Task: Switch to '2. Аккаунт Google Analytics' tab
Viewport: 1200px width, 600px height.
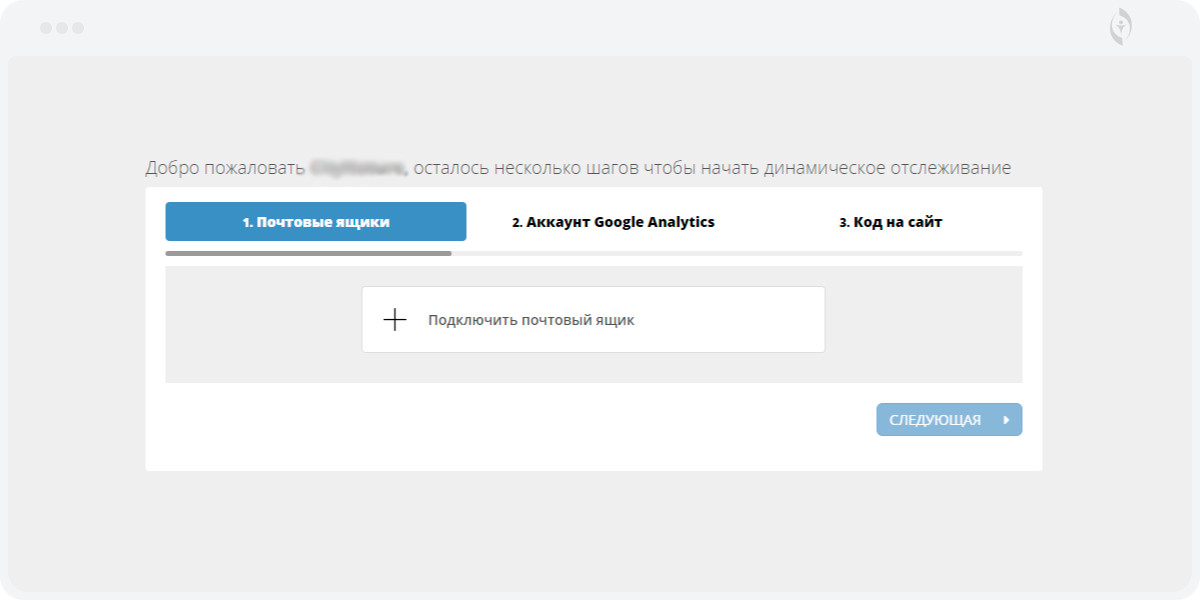Action: [613, 222]
